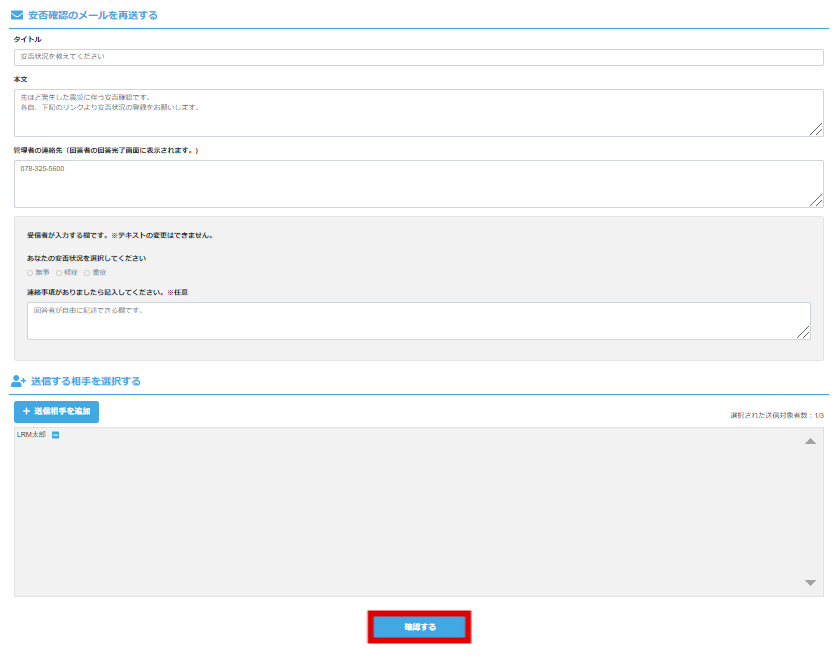This screenshot has height=657, width=835.
Task: Click the 安否確認のメールを再送する heading
Action: click(x=93, y=15)
